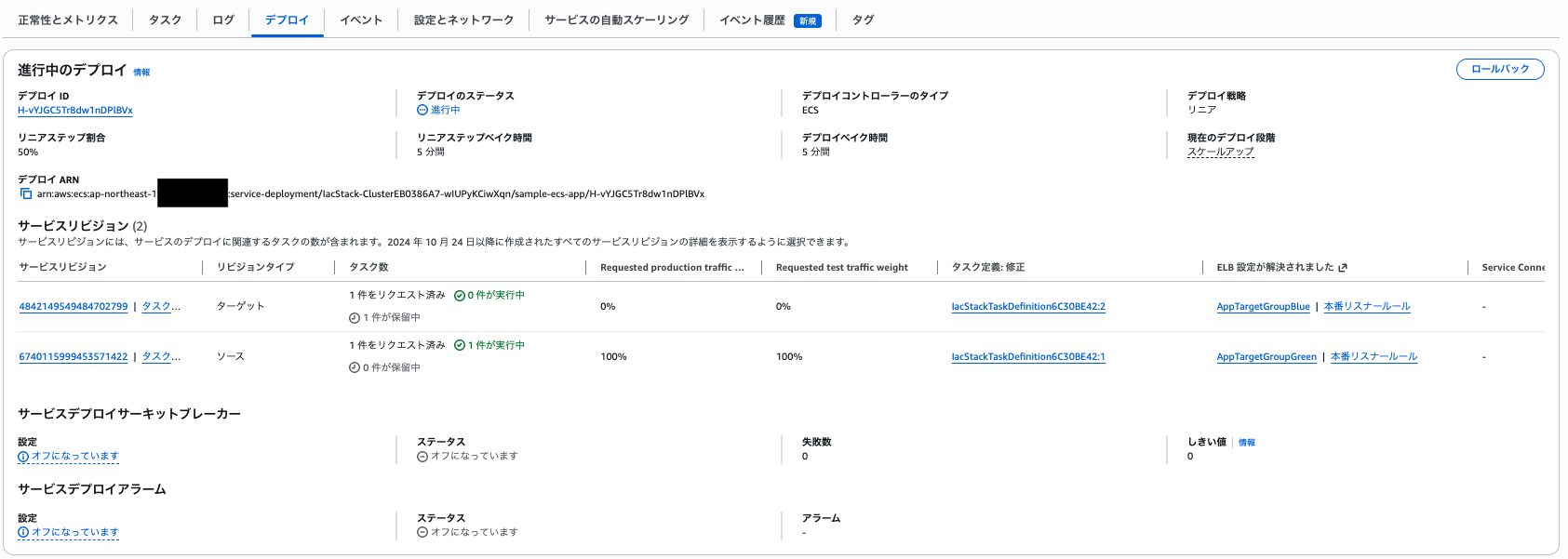Open 情報 link beside しきい値
The width and height of the screenshot is (1568, 559).
point(1246,443)
